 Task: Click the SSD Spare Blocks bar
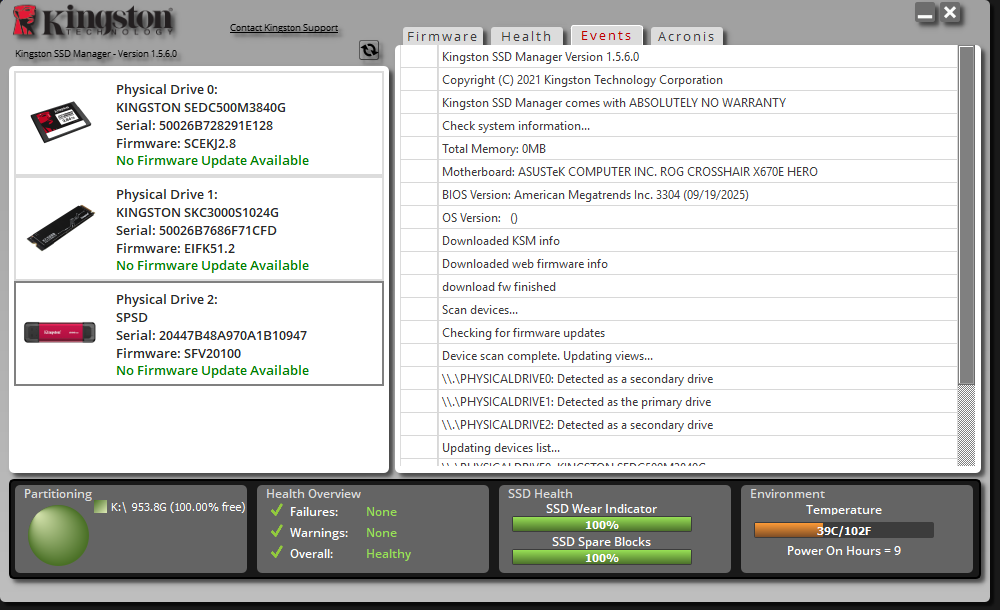pyautogui.click(x=601, y=558)
